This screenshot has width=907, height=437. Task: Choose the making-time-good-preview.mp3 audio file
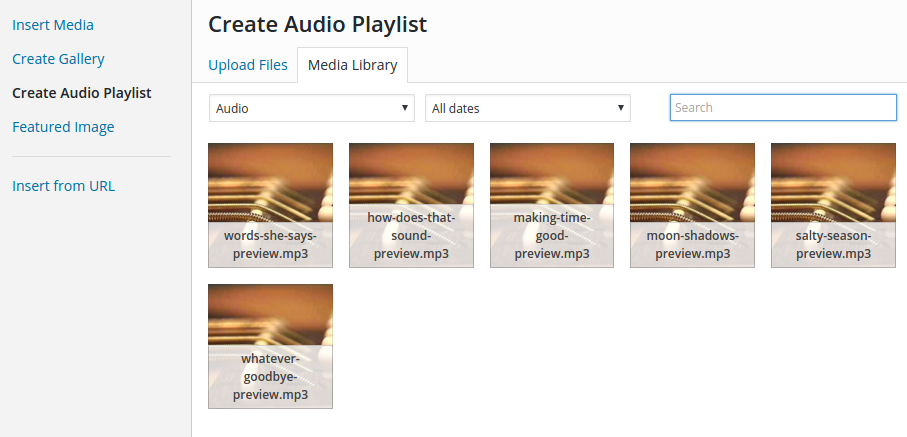click(552, 205)
